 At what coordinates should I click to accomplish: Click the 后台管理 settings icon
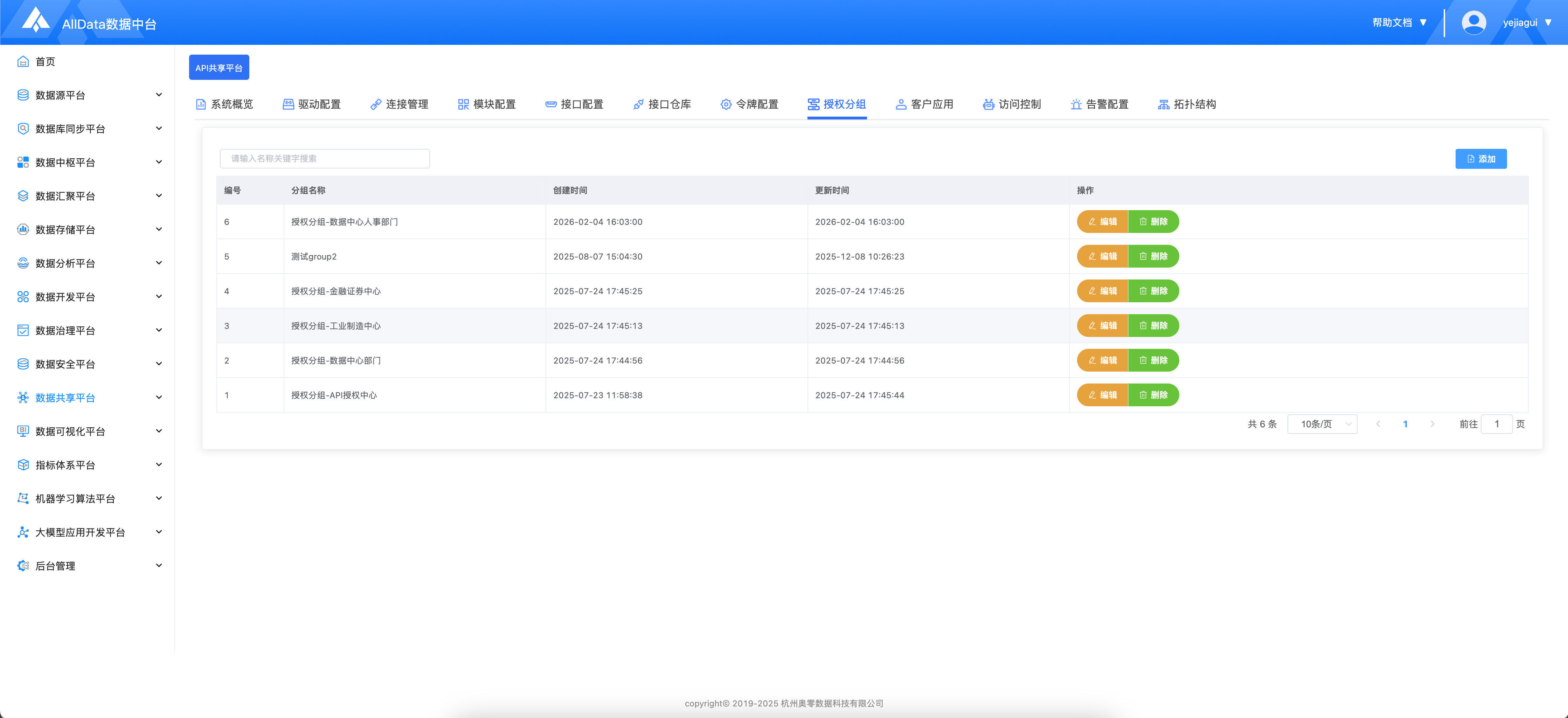(x=23, y=566)
